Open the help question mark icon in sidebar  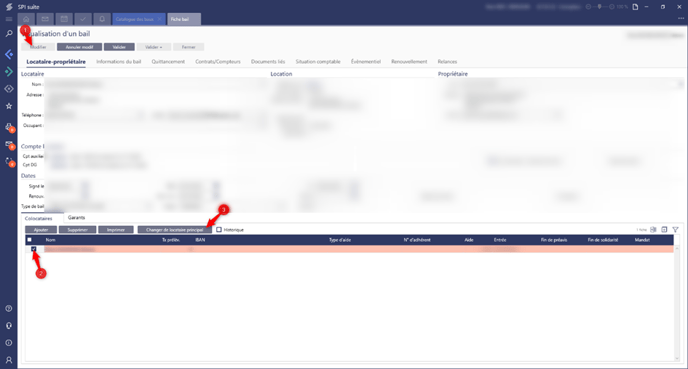coord(8,308)
